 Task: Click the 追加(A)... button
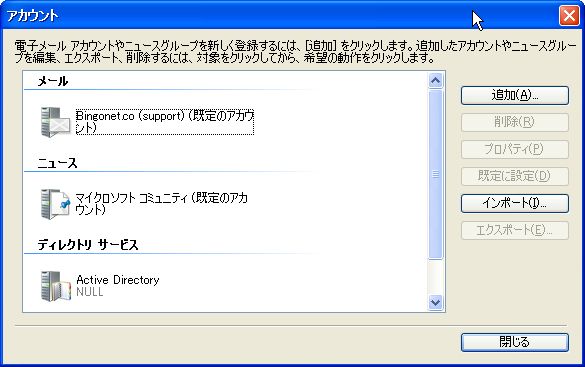point(515,95)
